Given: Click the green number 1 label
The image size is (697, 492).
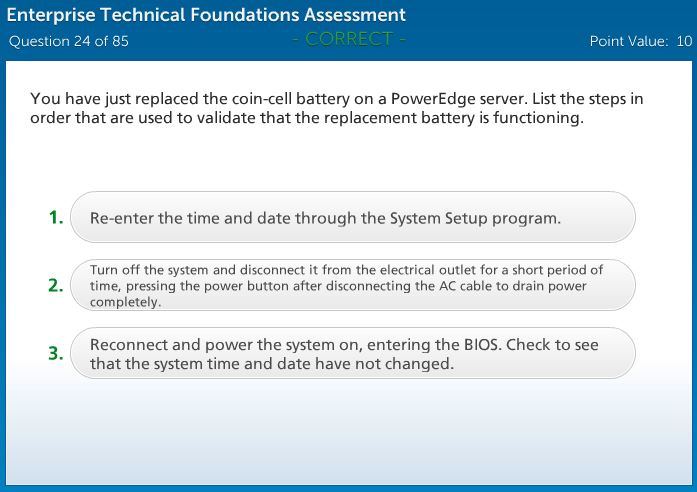Looking at the screenshot, I should pos(56,217).
